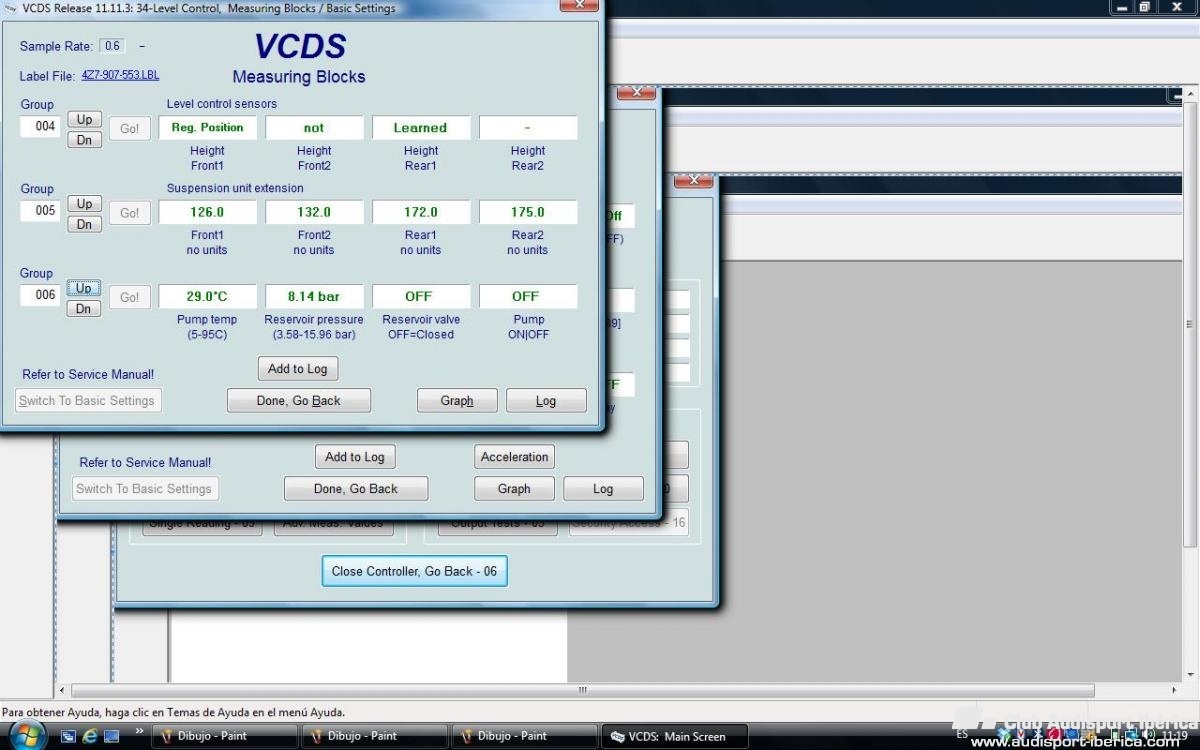Click Close Controller, Go Back - 06

tap(414, 571)
